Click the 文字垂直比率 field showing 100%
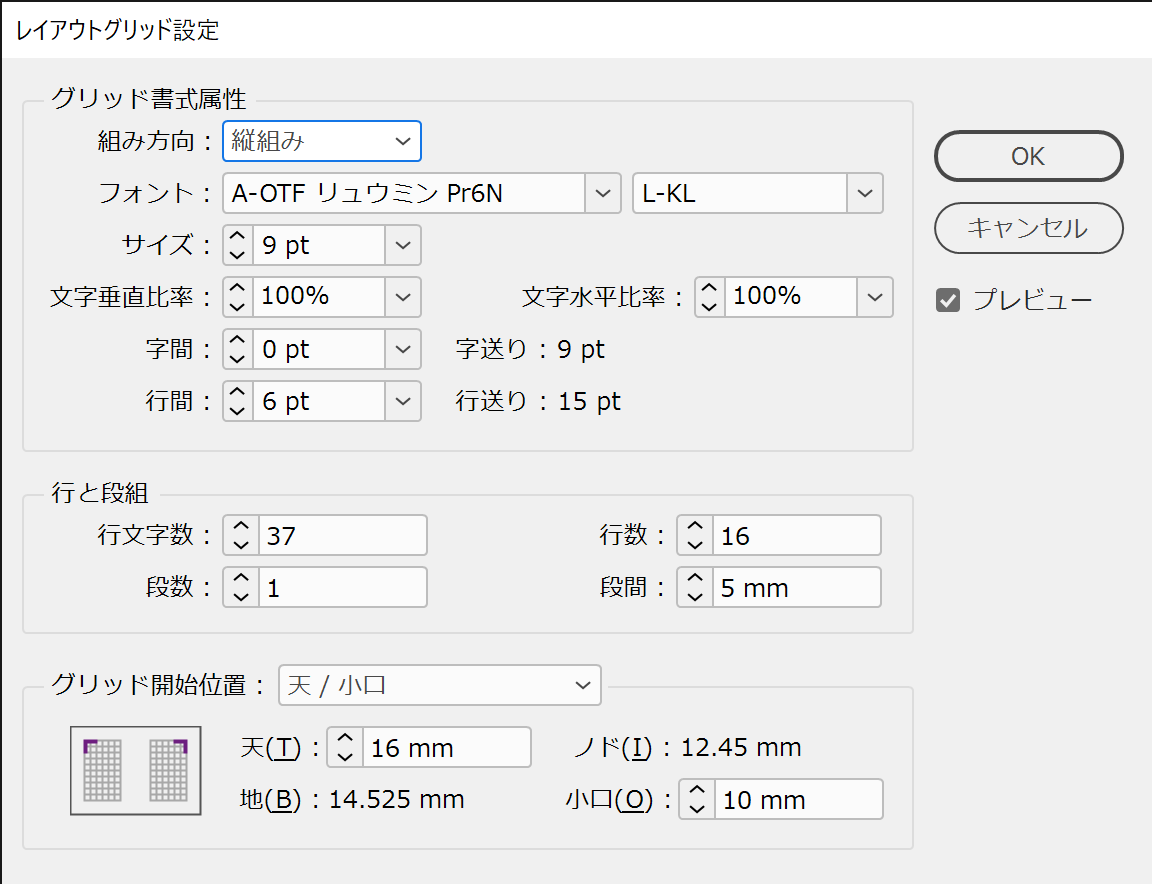The image size is (1152, 884). [319, 297]
